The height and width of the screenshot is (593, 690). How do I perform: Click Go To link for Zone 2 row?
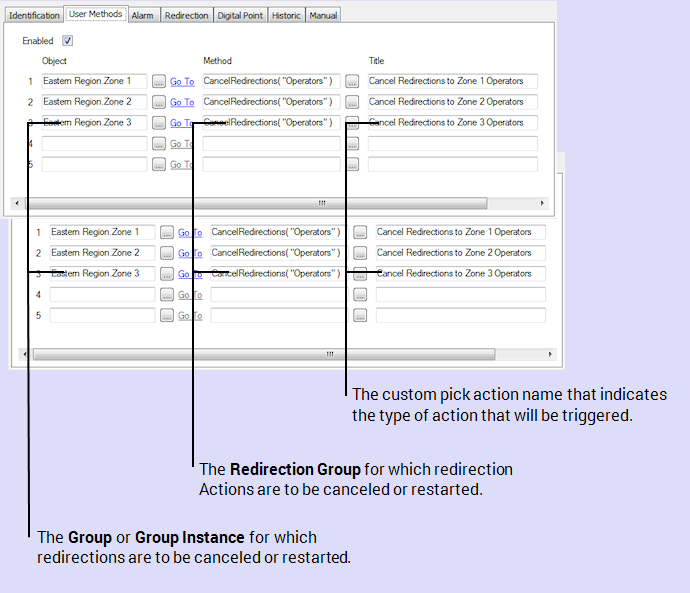coord(181,102)
